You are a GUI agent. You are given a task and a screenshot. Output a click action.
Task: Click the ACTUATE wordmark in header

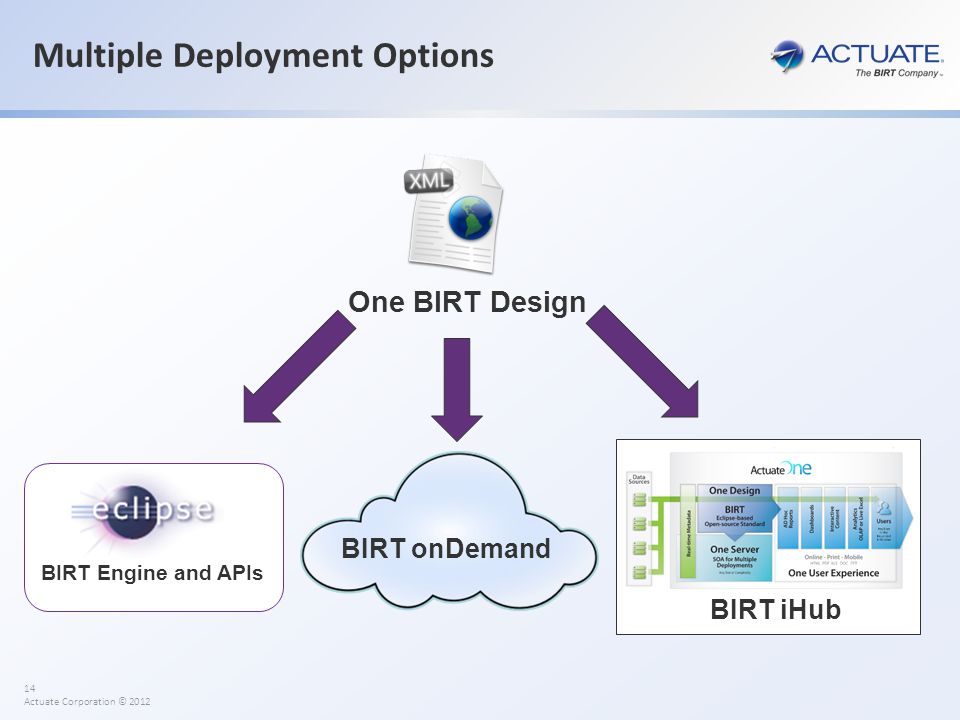[x=877, y=54]
